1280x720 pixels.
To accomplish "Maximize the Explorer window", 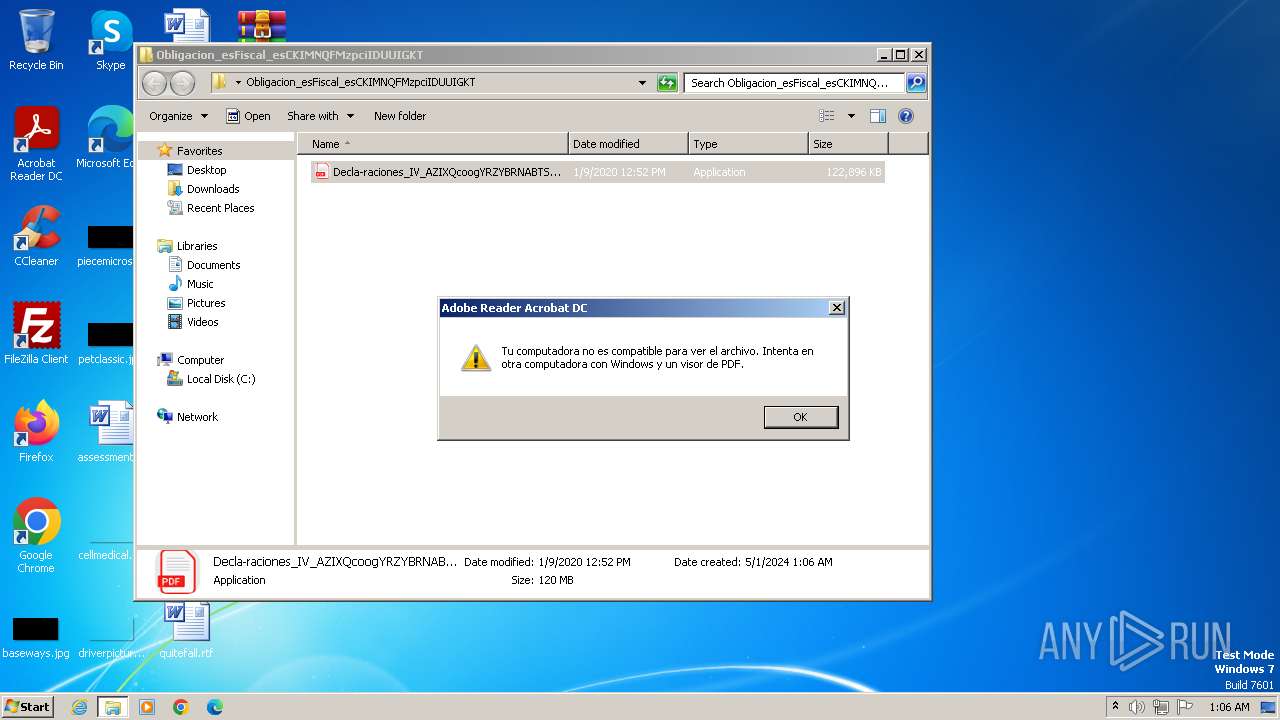I will 900,55.
